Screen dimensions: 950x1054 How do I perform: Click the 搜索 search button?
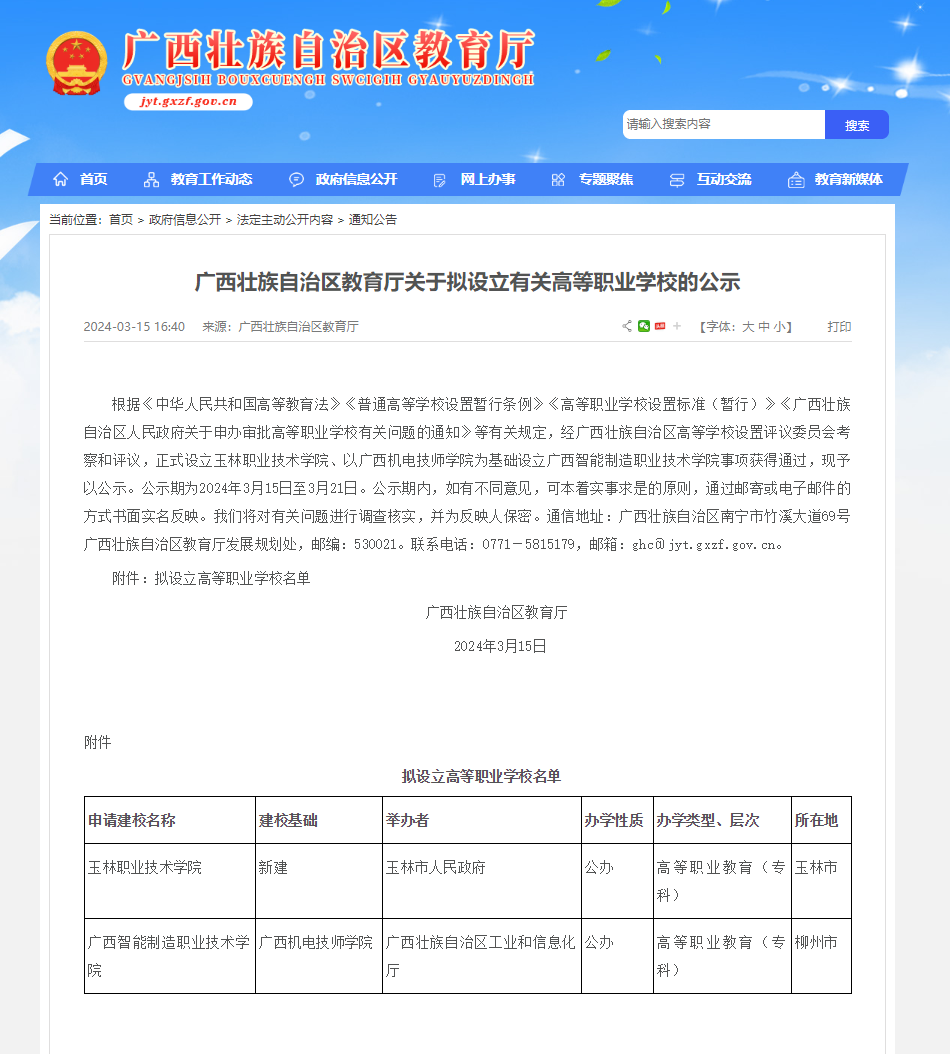coord(857,125)
